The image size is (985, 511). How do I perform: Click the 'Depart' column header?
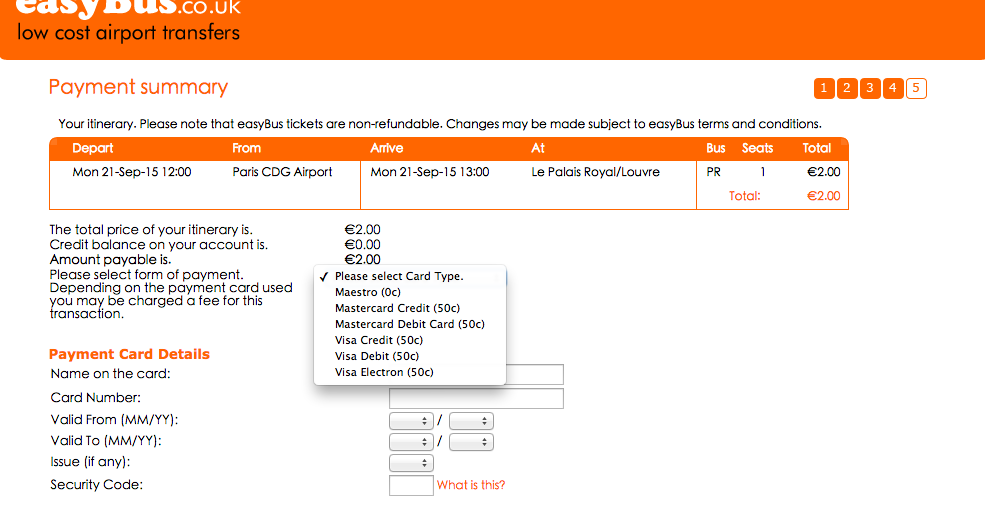(93, 148)
